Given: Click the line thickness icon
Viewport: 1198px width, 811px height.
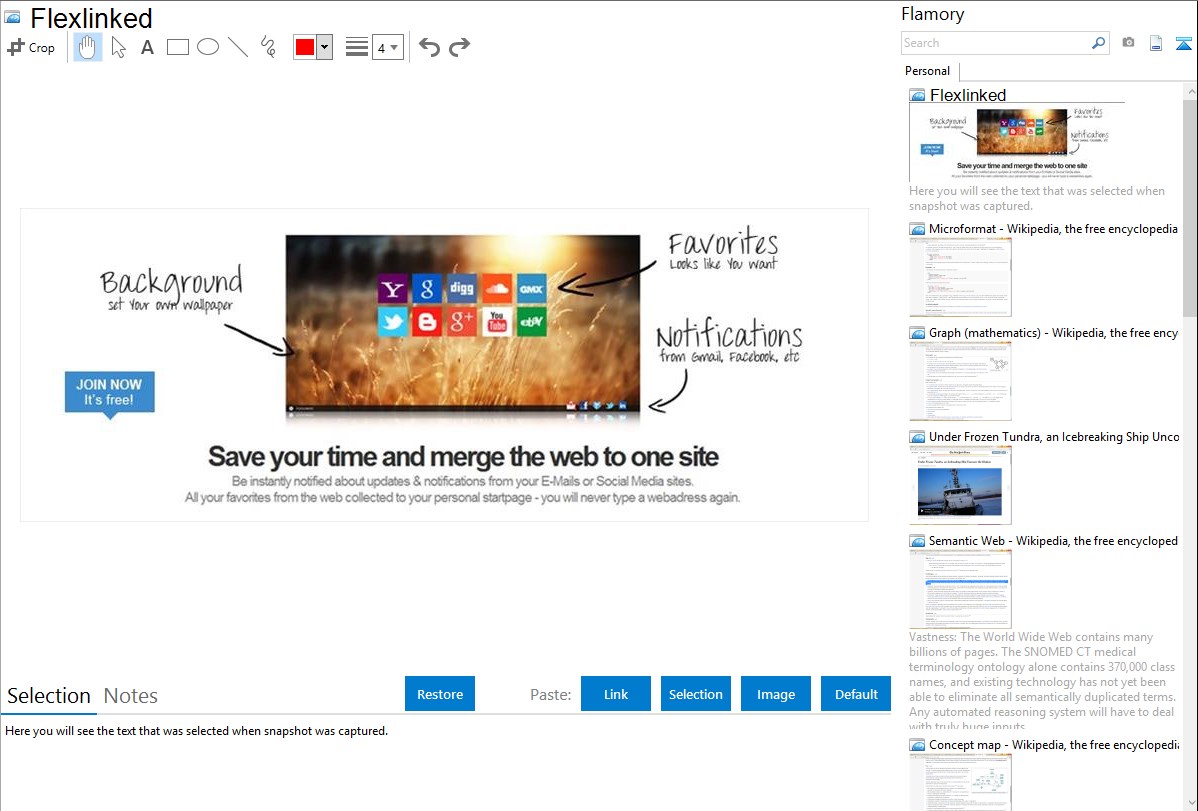Looking at the screenshot, I should (x=356, y=47).
